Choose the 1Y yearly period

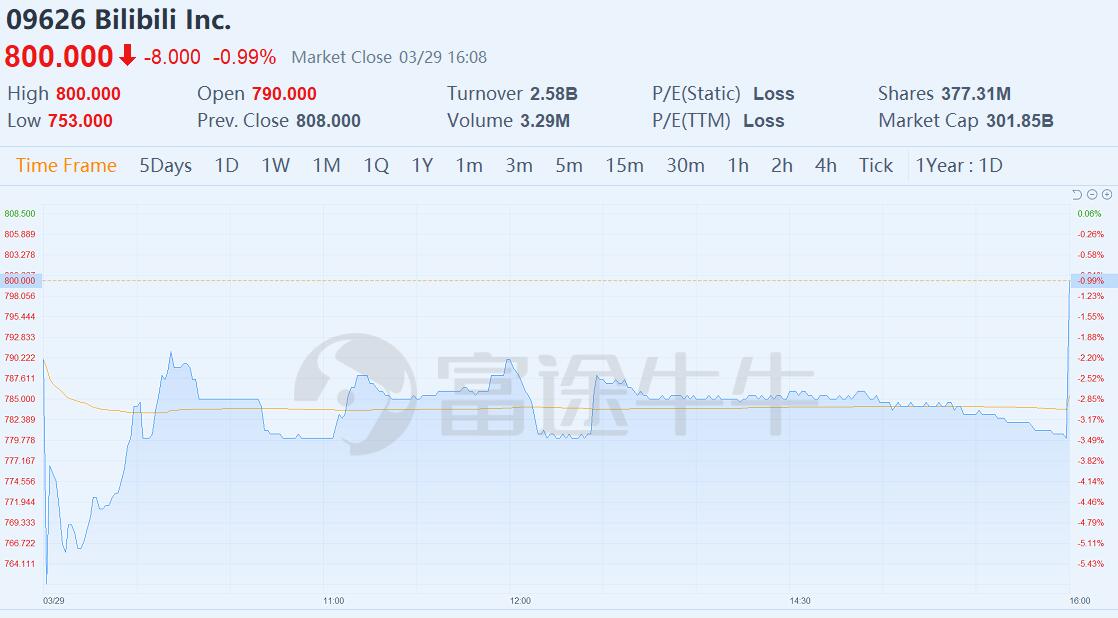coord(422,165)
